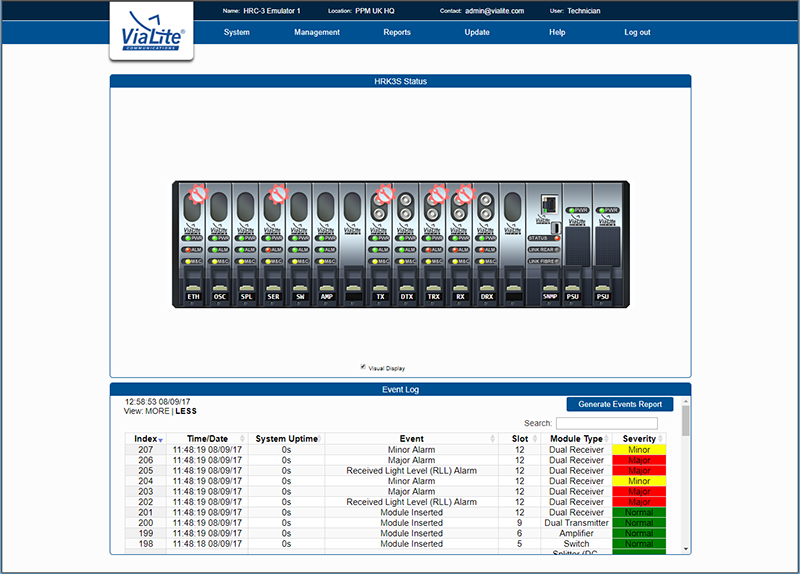The image size is (800, 574).
Task: Sort event log by Severity column
Action: pyautogui.click(x=639, y=439)
